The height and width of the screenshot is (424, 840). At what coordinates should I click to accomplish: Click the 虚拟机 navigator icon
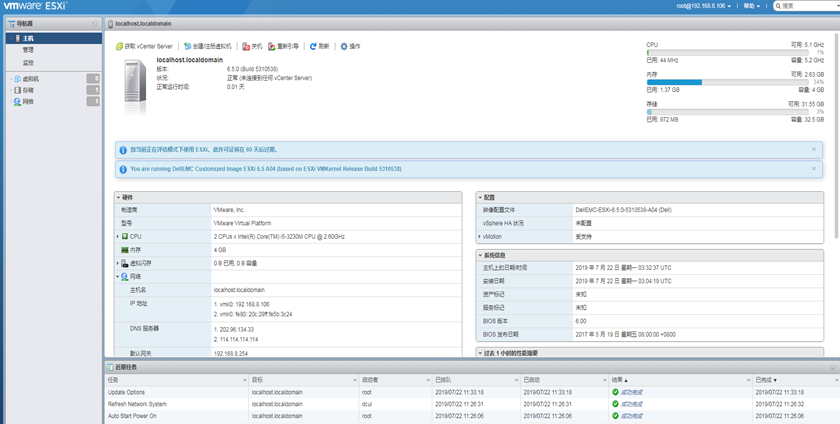[x=18, y=79]
